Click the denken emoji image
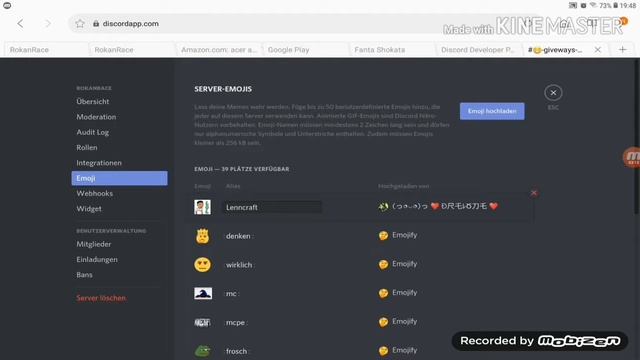The width and height of the screenshot is (640, 360). [x=202, y=236]
